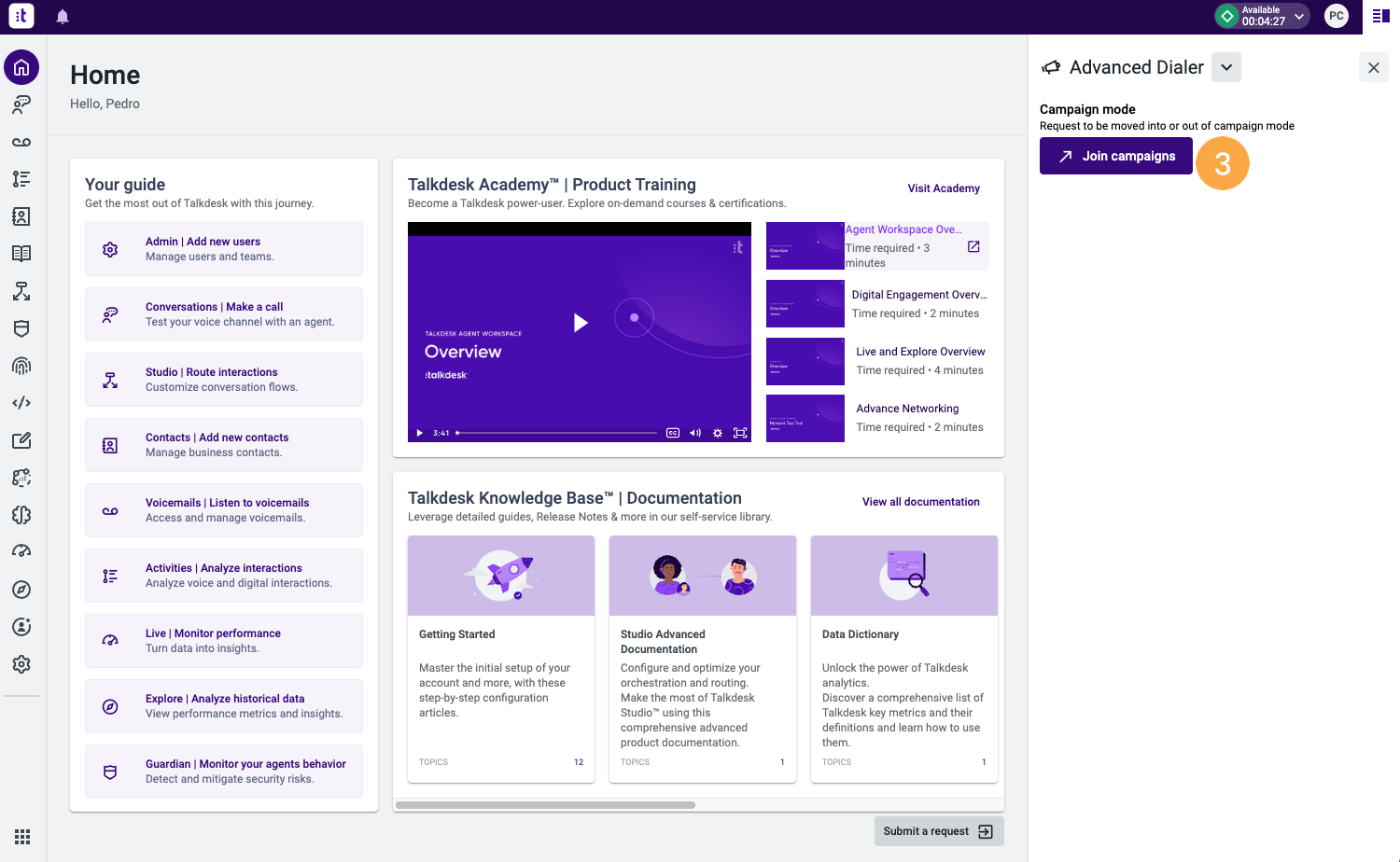
Task: Mute the video volume icon
Action: [695, 433]
